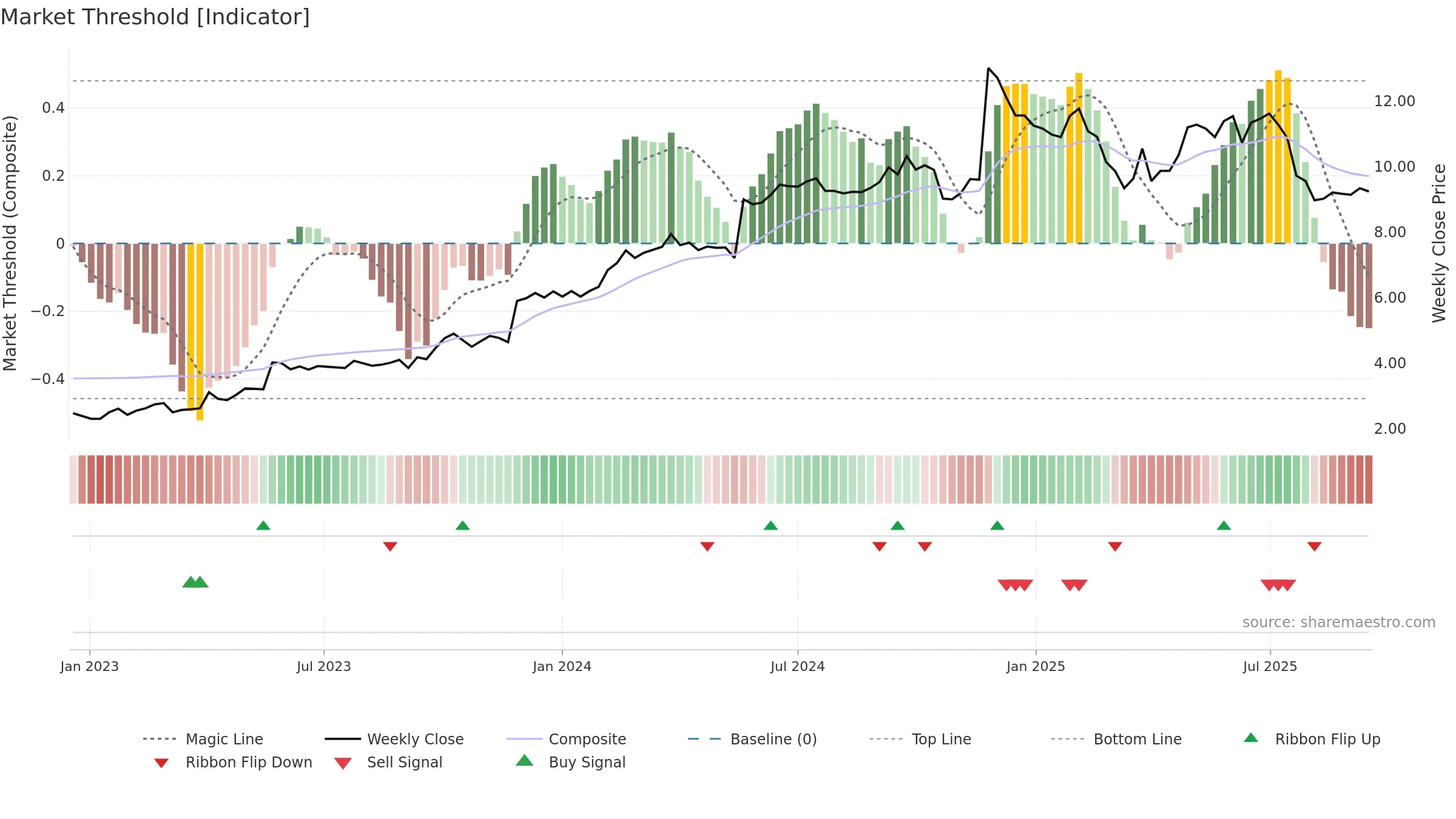Click the Jul 2024 x-axis label

point(798,666)
